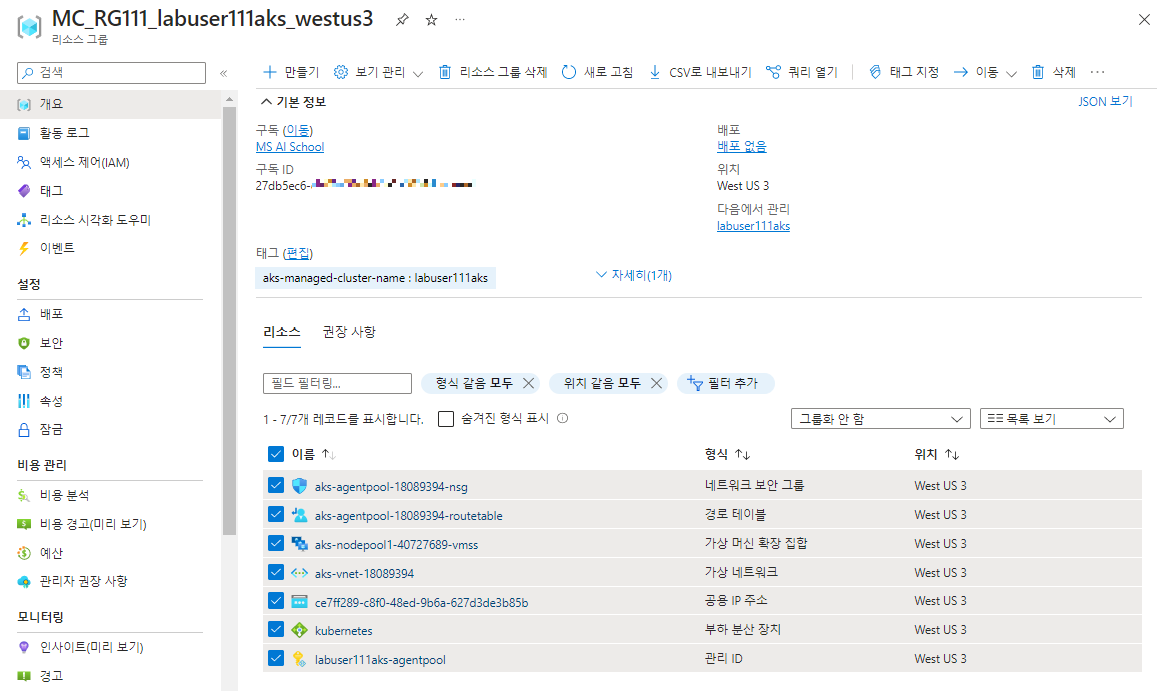This screenshot has height=691, width=1157.
Task: Open JSON 보기 link
Action: coord(1105,101)
